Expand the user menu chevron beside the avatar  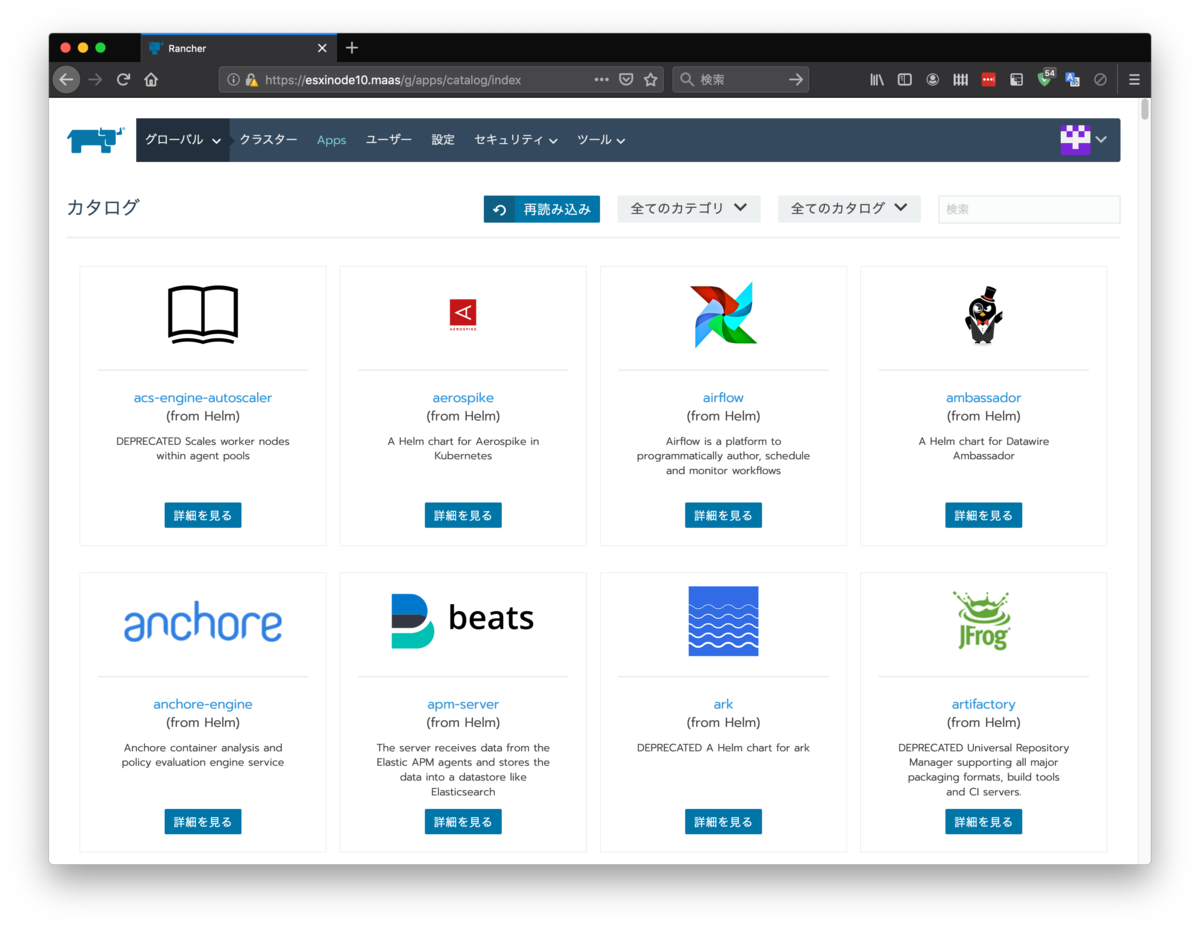(1102, 140)
